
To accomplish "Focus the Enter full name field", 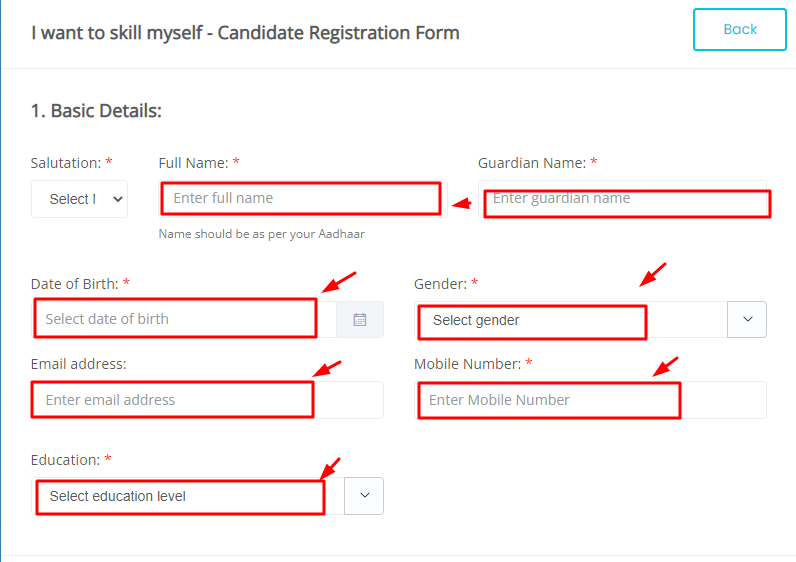I will [x=303, y=199].
